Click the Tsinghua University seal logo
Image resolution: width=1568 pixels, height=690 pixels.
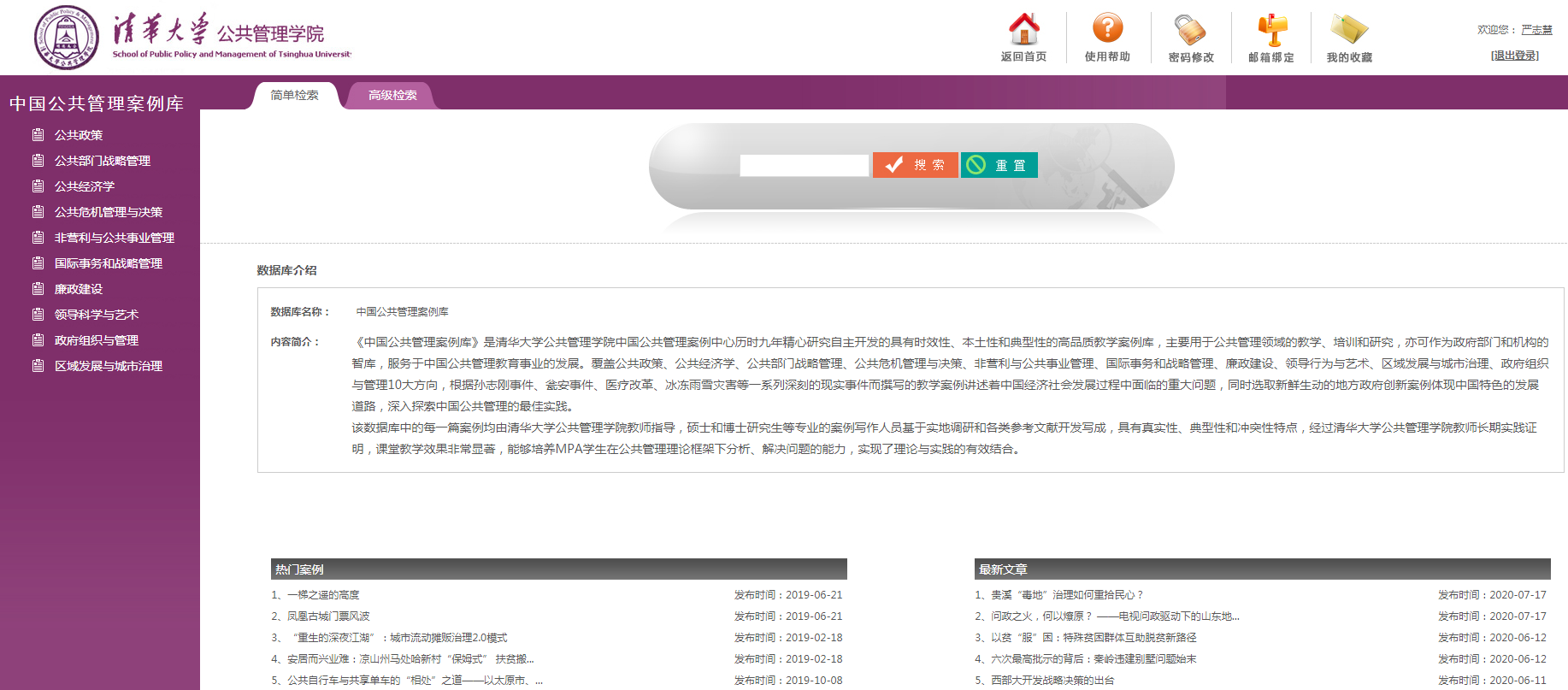(66, 38)
